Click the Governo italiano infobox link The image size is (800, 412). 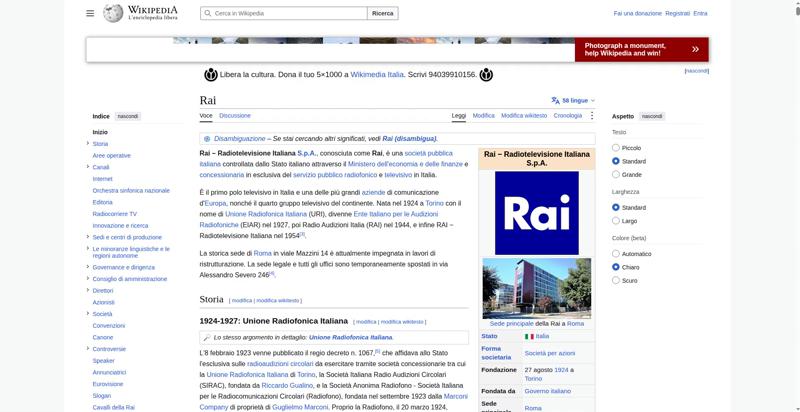click(x=547, y=391)
